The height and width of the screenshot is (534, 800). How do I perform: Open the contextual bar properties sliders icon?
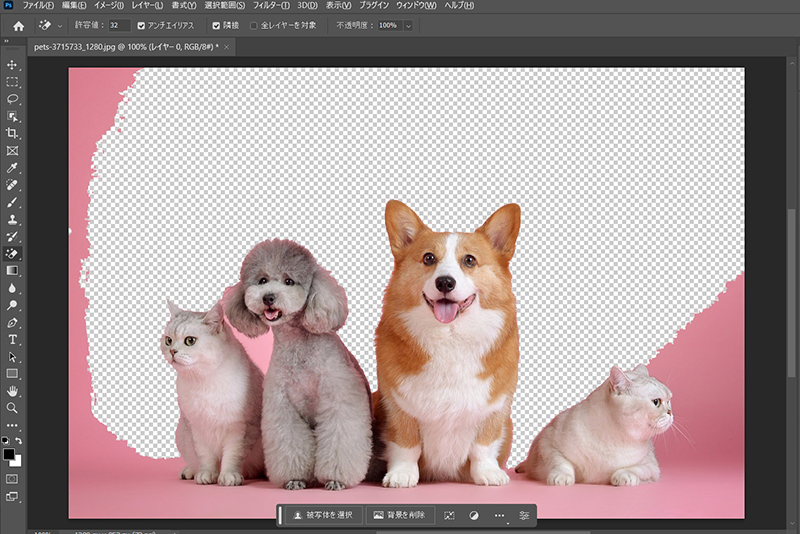tap(524, 516)
